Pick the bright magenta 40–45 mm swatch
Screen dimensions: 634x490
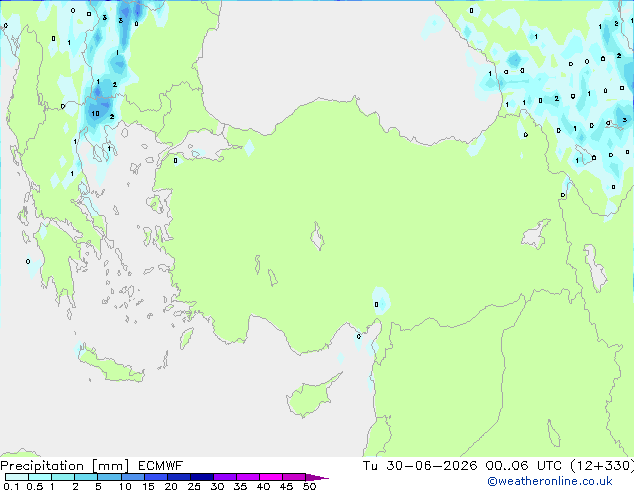(x=271, y=477)
